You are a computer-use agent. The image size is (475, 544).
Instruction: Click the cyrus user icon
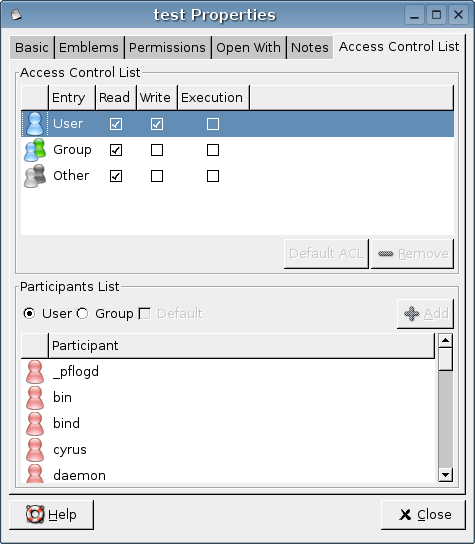coord(35,450)
